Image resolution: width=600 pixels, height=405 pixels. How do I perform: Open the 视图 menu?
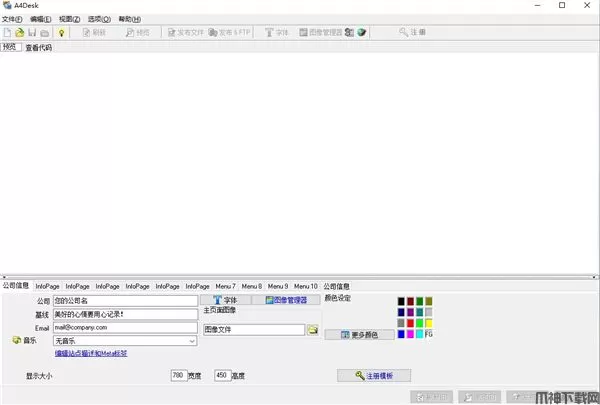[70, 19]
